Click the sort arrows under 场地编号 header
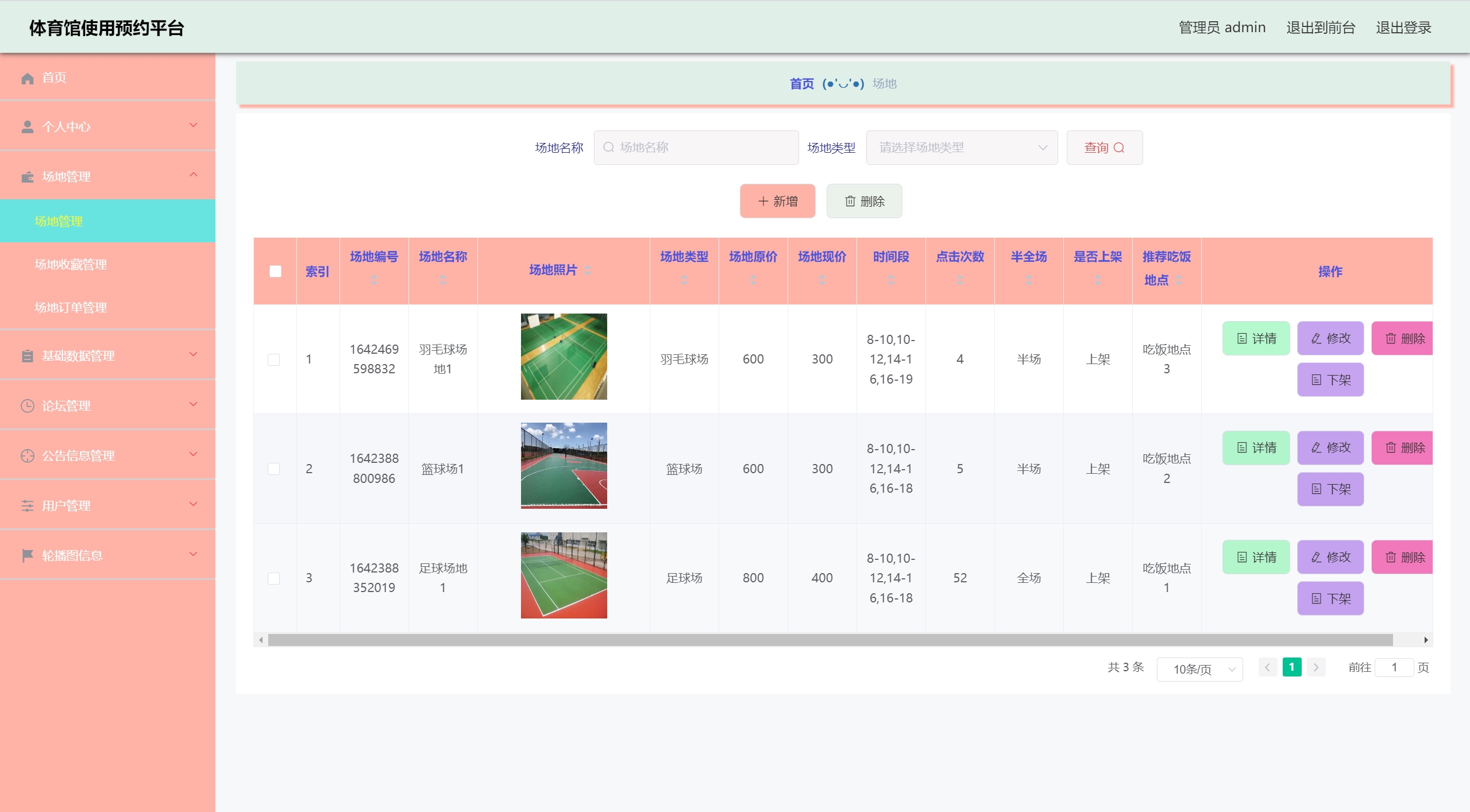Viewport: 1470px width, 812px height. [x=374, y=280]
